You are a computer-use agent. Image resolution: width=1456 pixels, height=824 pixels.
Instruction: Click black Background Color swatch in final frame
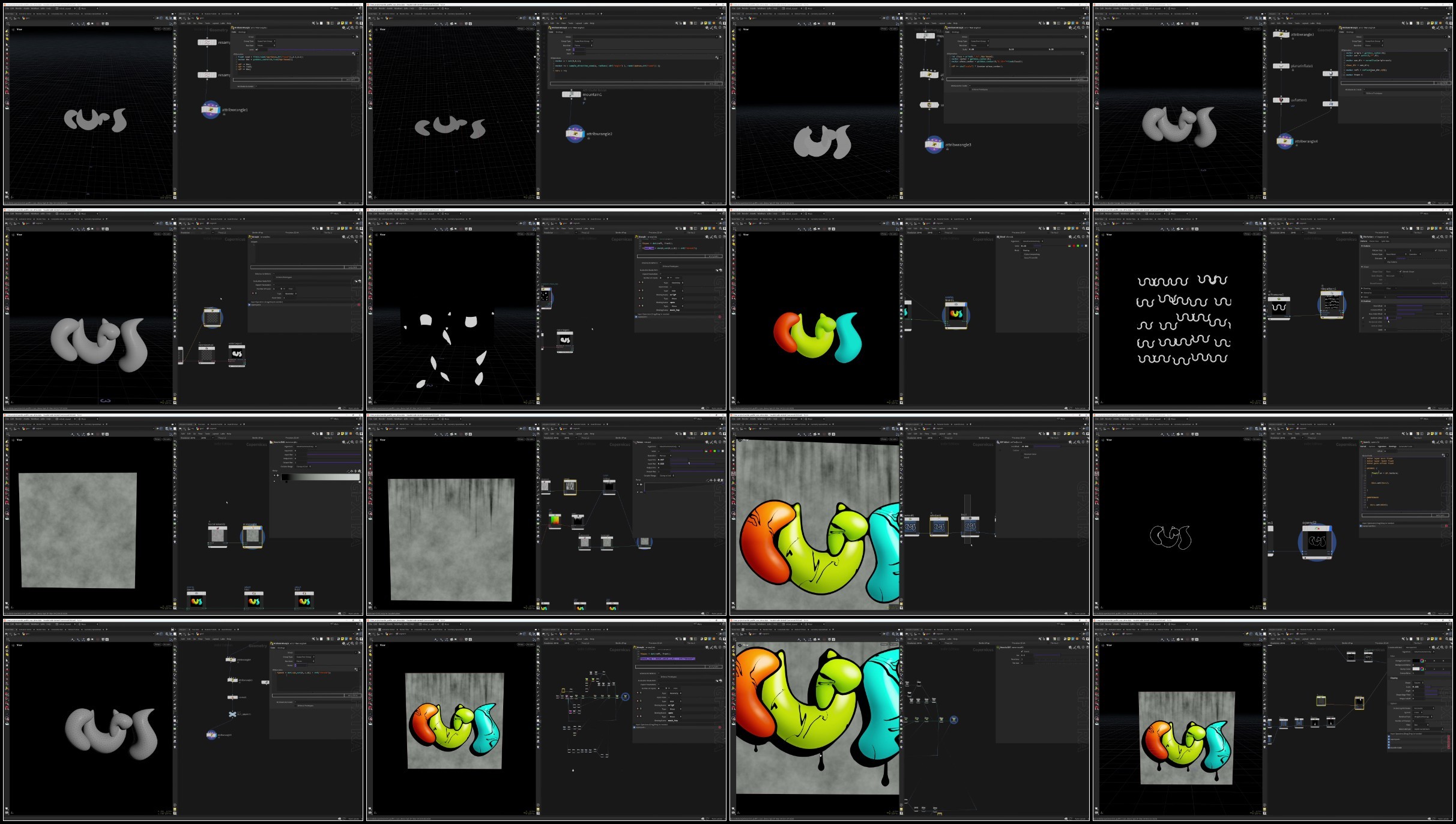coord(1416,661)
